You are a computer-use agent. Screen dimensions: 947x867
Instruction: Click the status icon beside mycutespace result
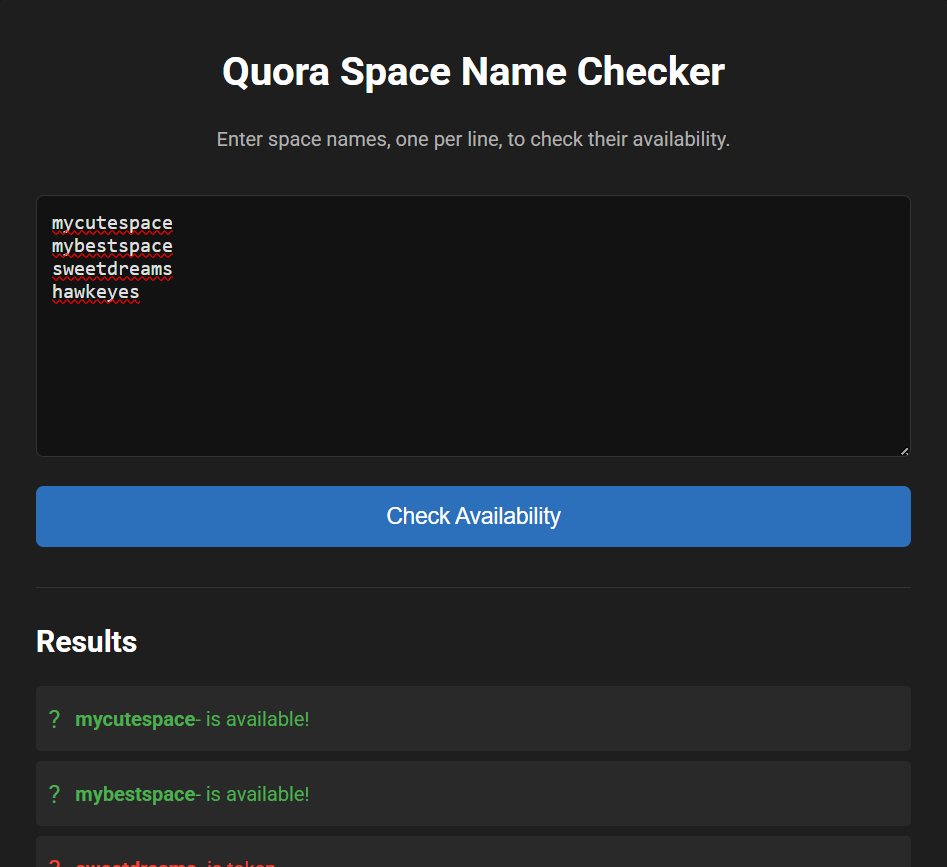(x=54, y=719)
